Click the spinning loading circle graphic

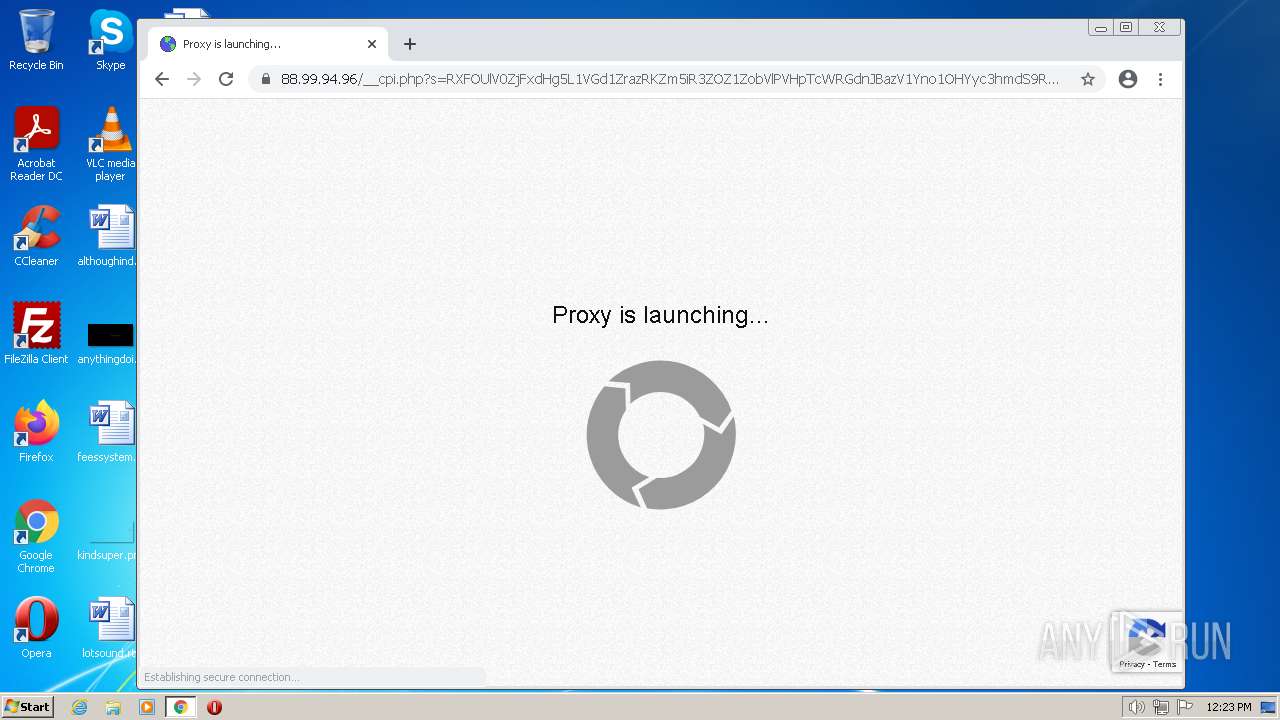(x=661, y=435)
